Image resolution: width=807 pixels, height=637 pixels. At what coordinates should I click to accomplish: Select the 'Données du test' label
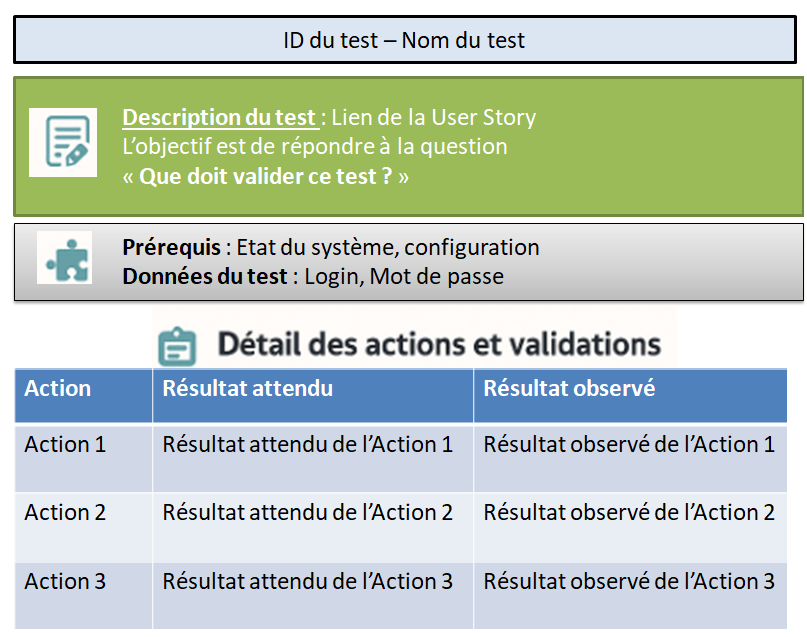coord(205,276)
